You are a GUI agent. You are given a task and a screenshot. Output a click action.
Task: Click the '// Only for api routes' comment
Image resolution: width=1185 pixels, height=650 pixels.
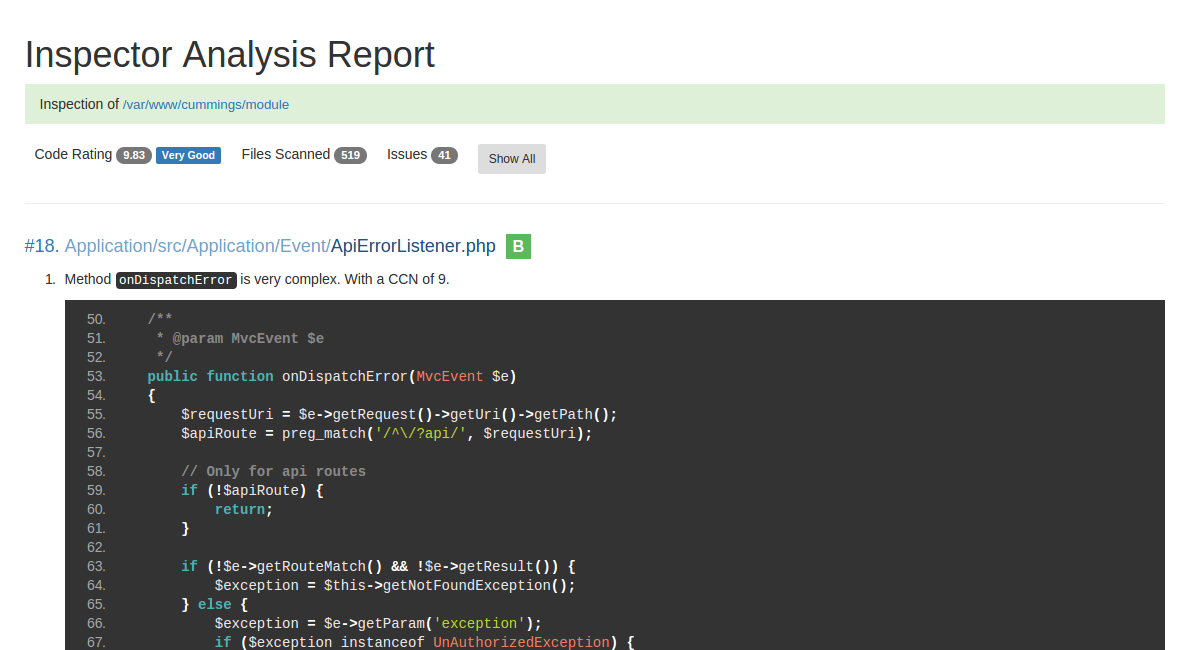coord(274,471)
